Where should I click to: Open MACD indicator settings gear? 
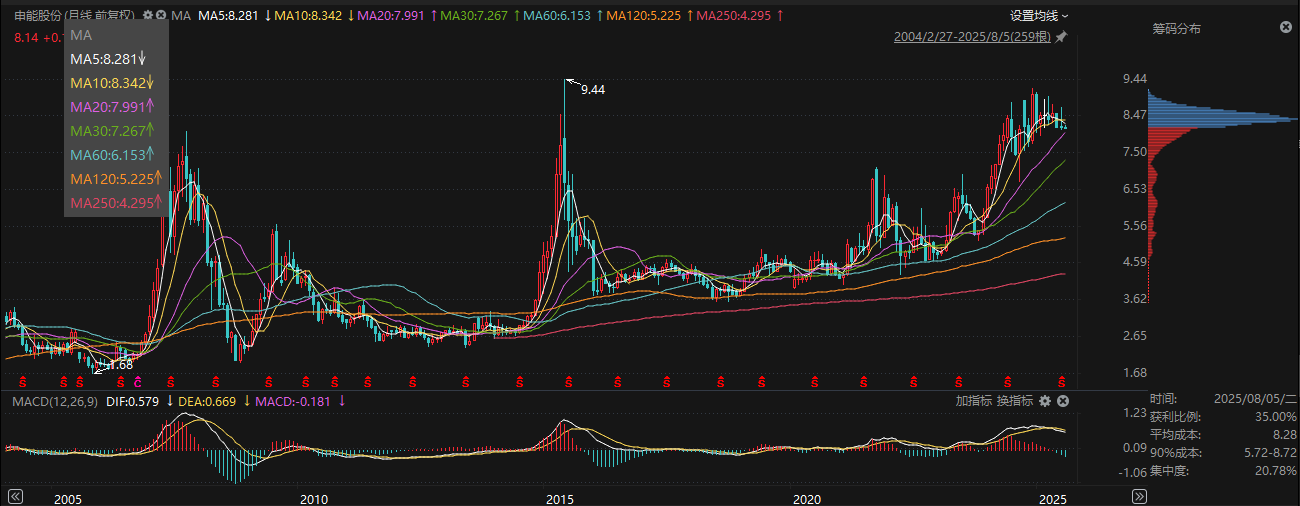(1045, 401)
